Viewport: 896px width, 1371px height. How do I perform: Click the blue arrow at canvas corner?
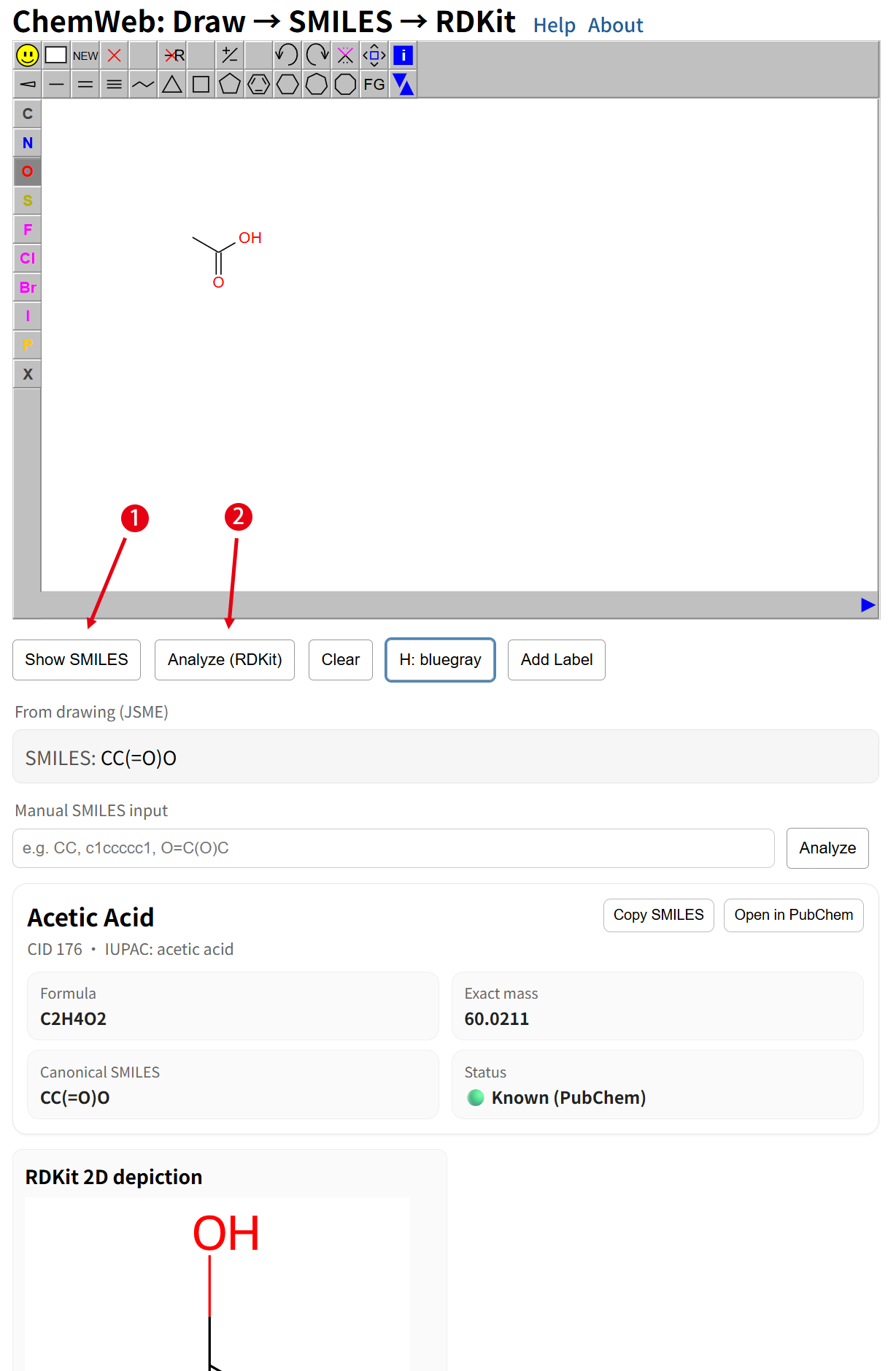(x=868, y=605)
